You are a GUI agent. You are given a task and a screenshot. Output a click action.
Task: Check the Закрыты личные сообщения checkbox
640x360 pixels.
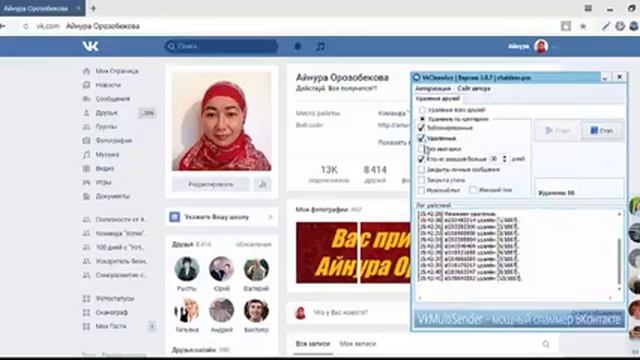pos(422,169)
